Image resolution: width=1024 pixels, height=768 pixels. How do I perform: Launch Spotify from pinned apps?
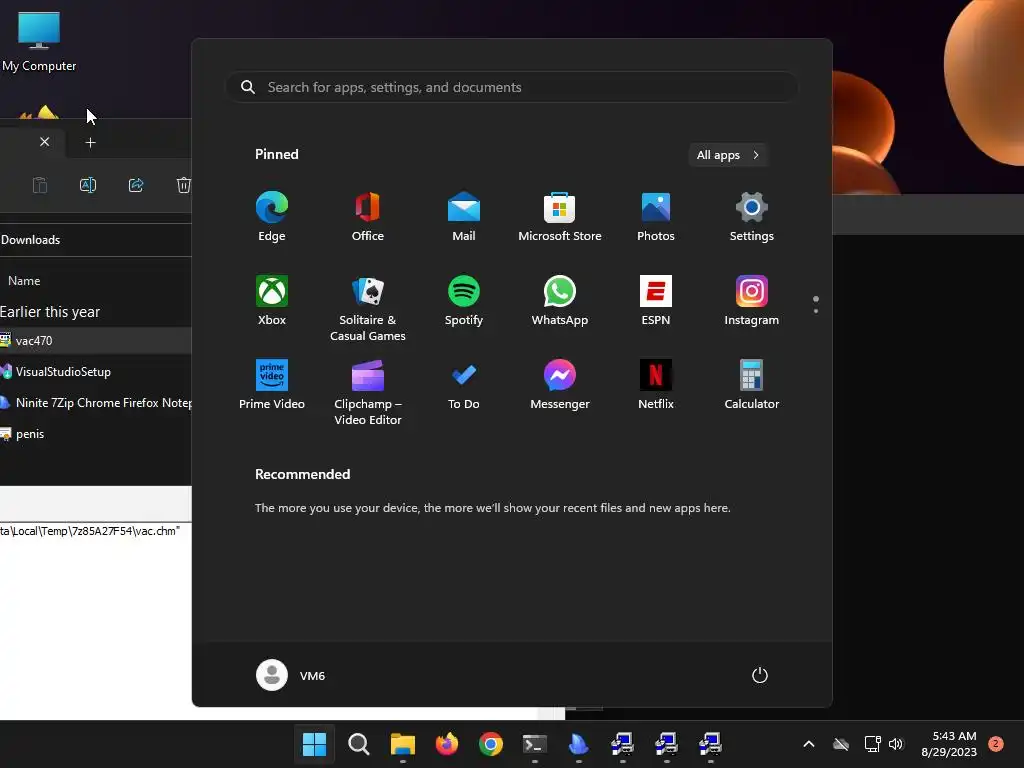coord(464,300)
